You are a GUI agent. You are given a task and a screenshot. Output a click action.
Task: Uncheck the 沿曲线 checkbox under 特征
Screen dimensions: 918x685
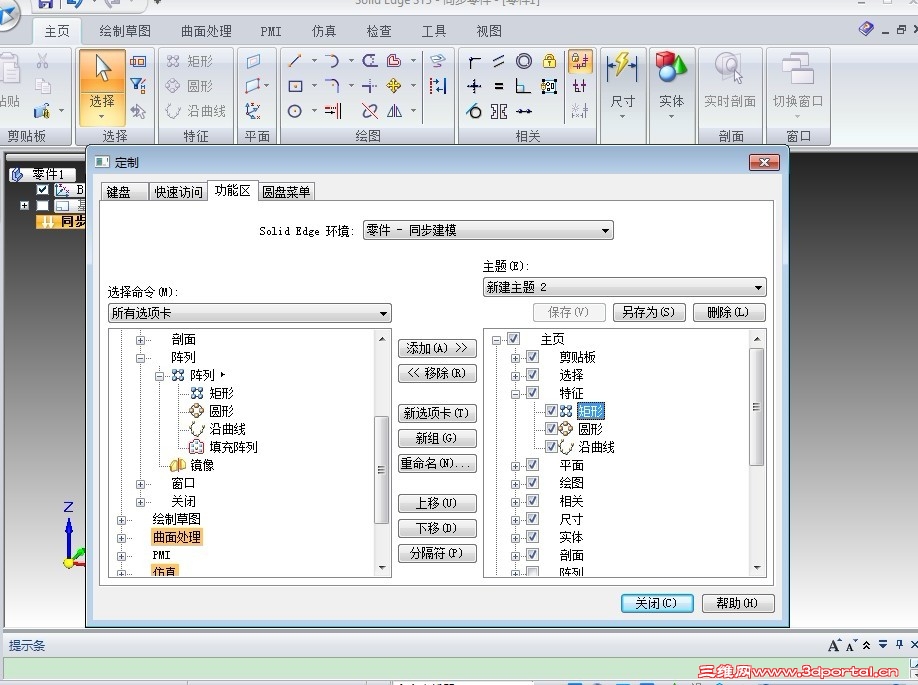(551, 447)
